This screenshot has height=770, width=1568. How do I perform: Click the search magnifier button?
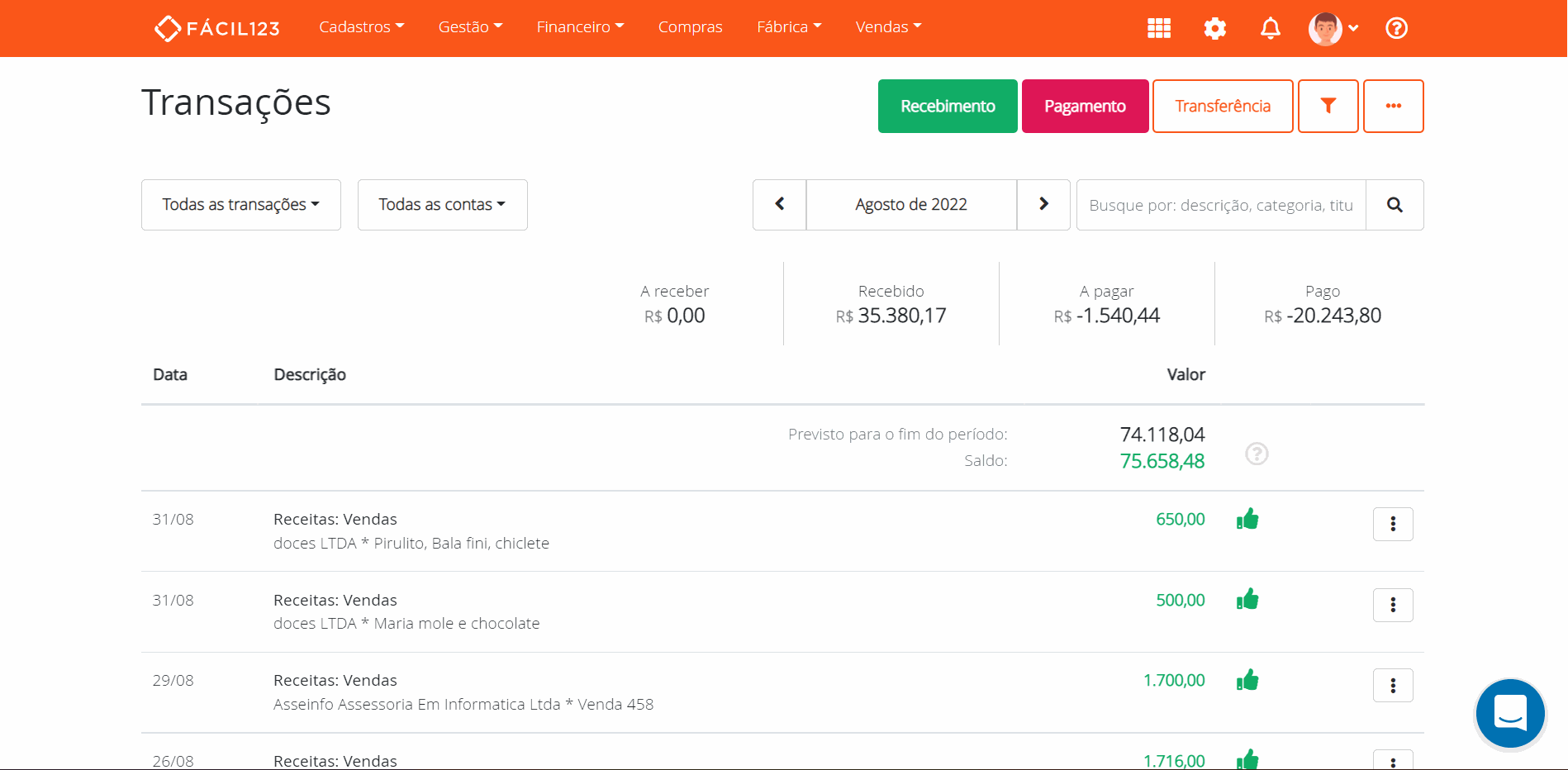coord(1395,205)
